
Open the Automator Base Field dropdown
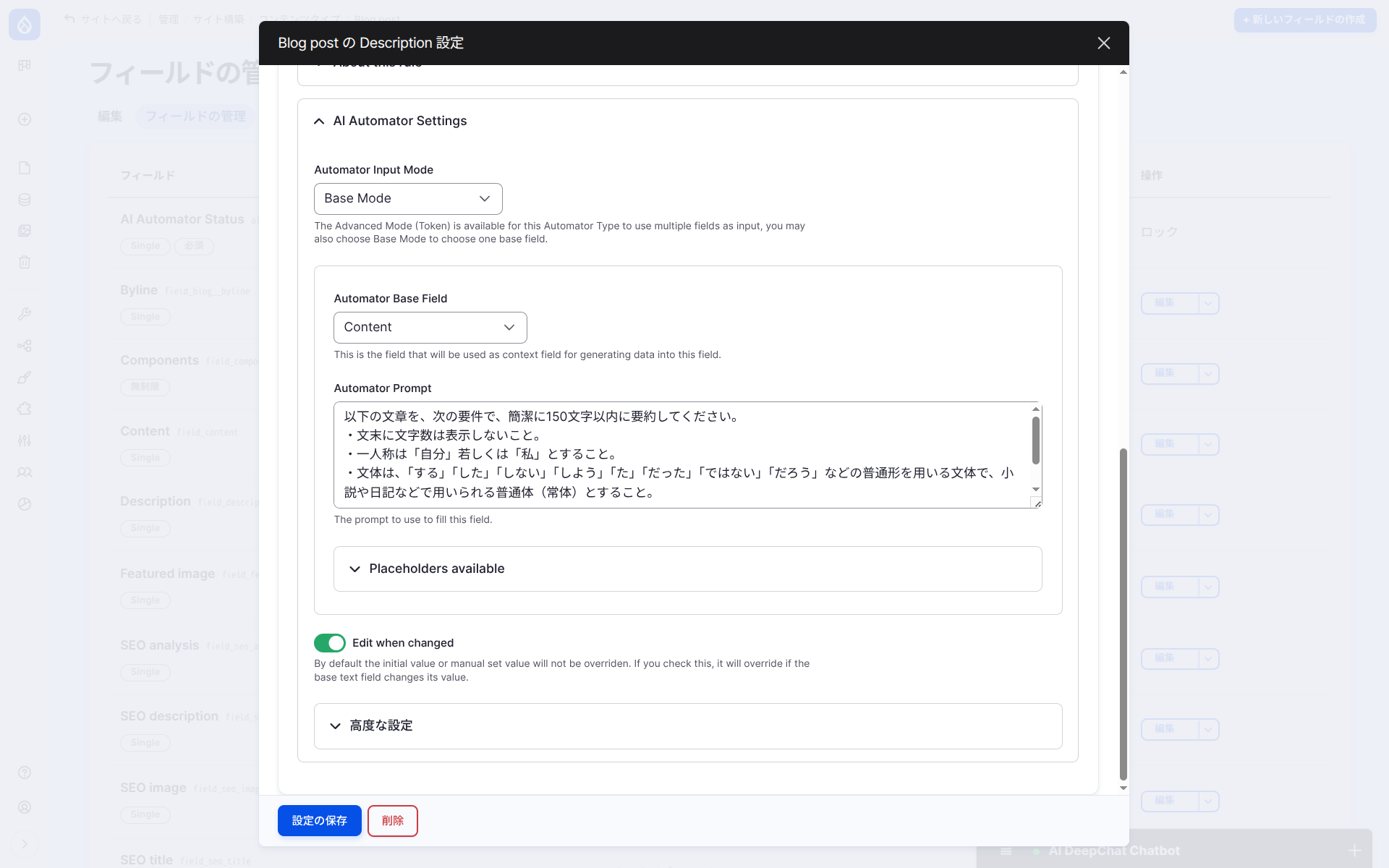click(x=430, y=327)
